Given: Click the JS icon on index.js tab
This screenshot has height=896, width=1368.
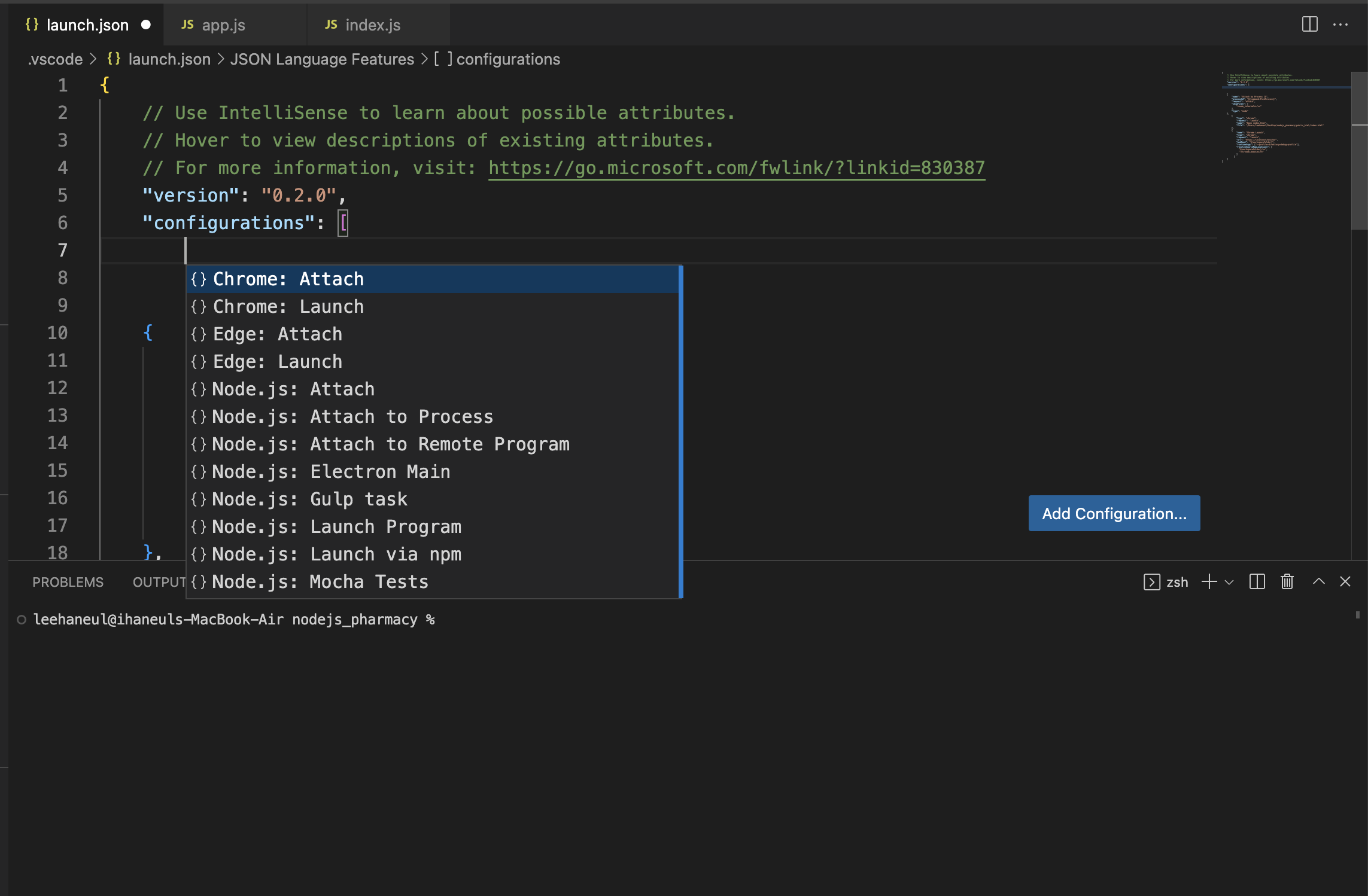Looking at the screenshot, I should [331, 25].
